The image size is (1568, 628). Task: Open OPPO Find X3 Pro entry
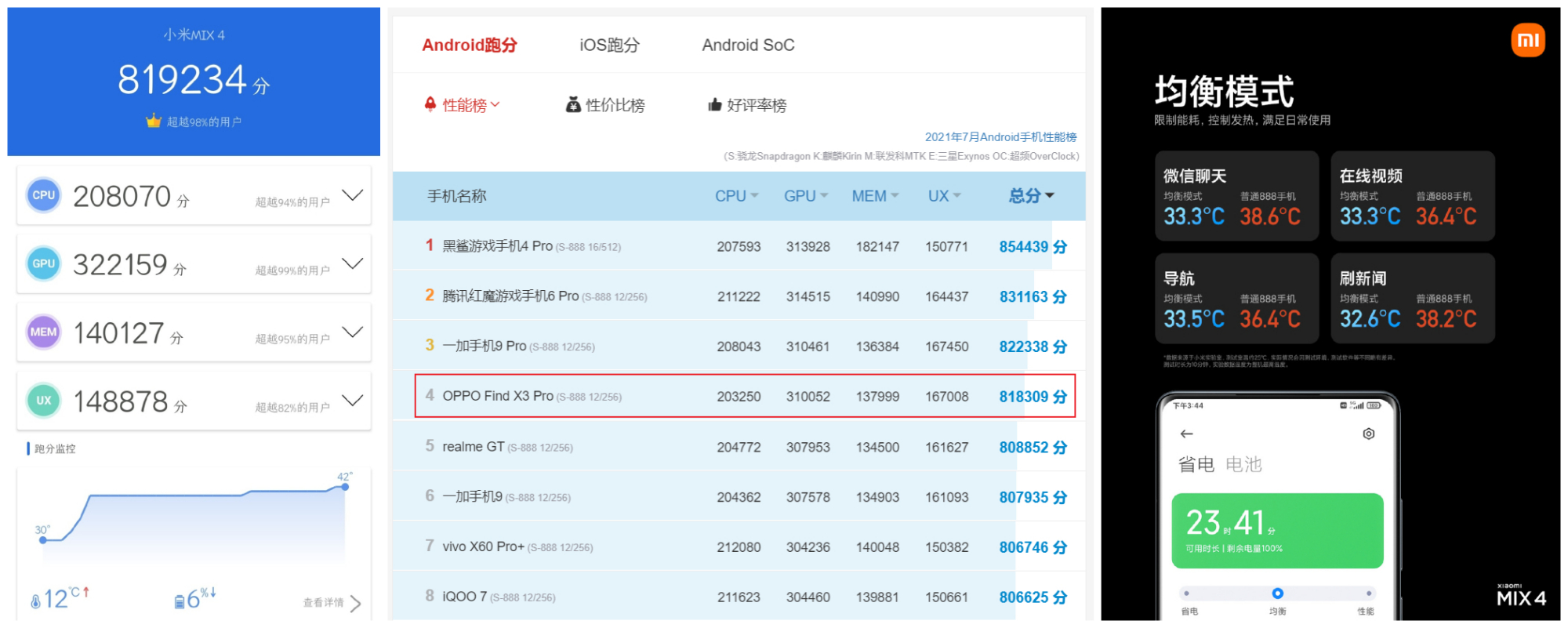(x=498, y=396)
